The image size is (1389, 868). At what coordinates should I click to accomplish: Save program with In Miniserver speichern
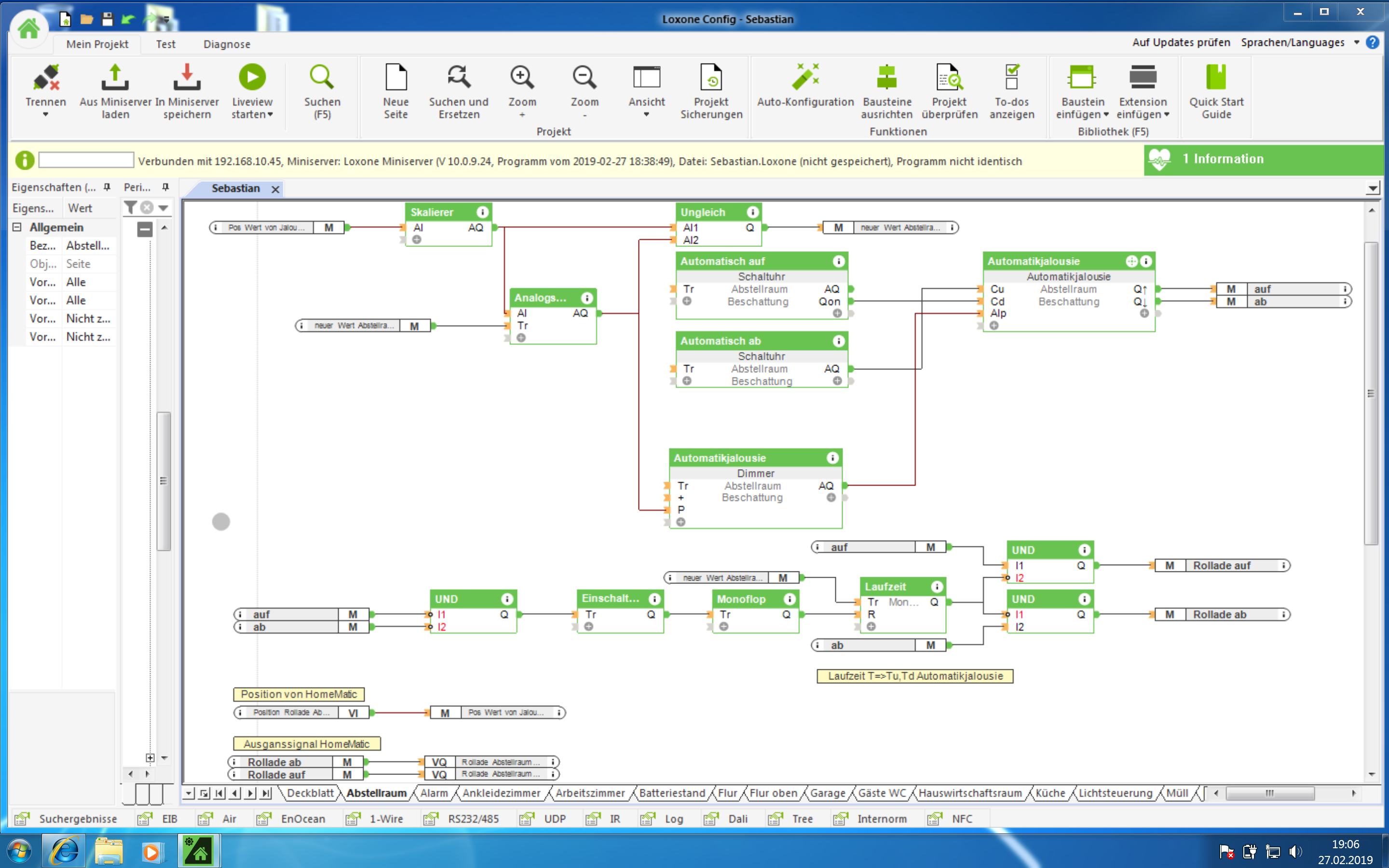point(187,79)
